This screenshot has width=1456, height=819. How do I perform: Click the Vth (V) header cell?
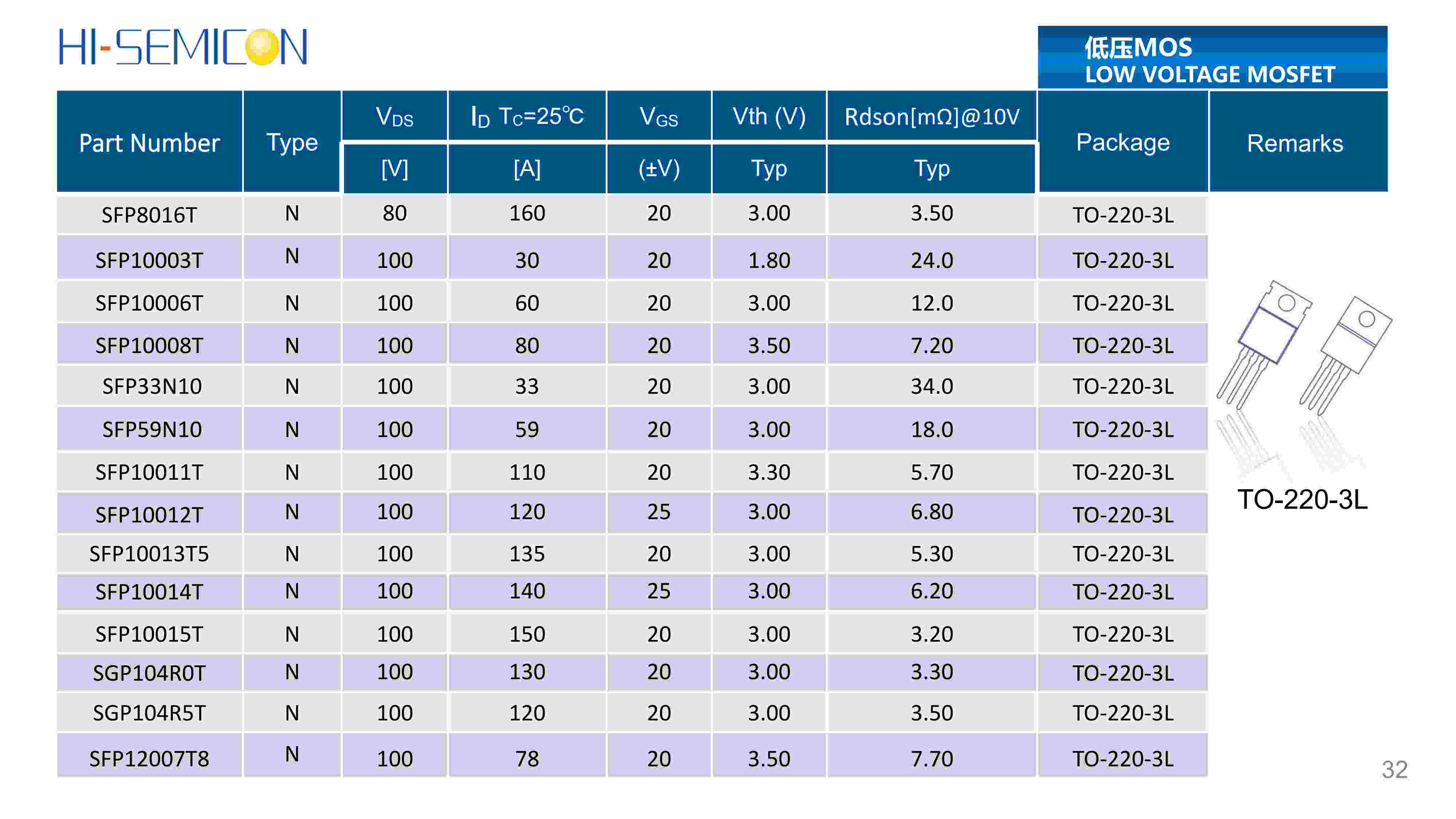(x=769, y=116)
